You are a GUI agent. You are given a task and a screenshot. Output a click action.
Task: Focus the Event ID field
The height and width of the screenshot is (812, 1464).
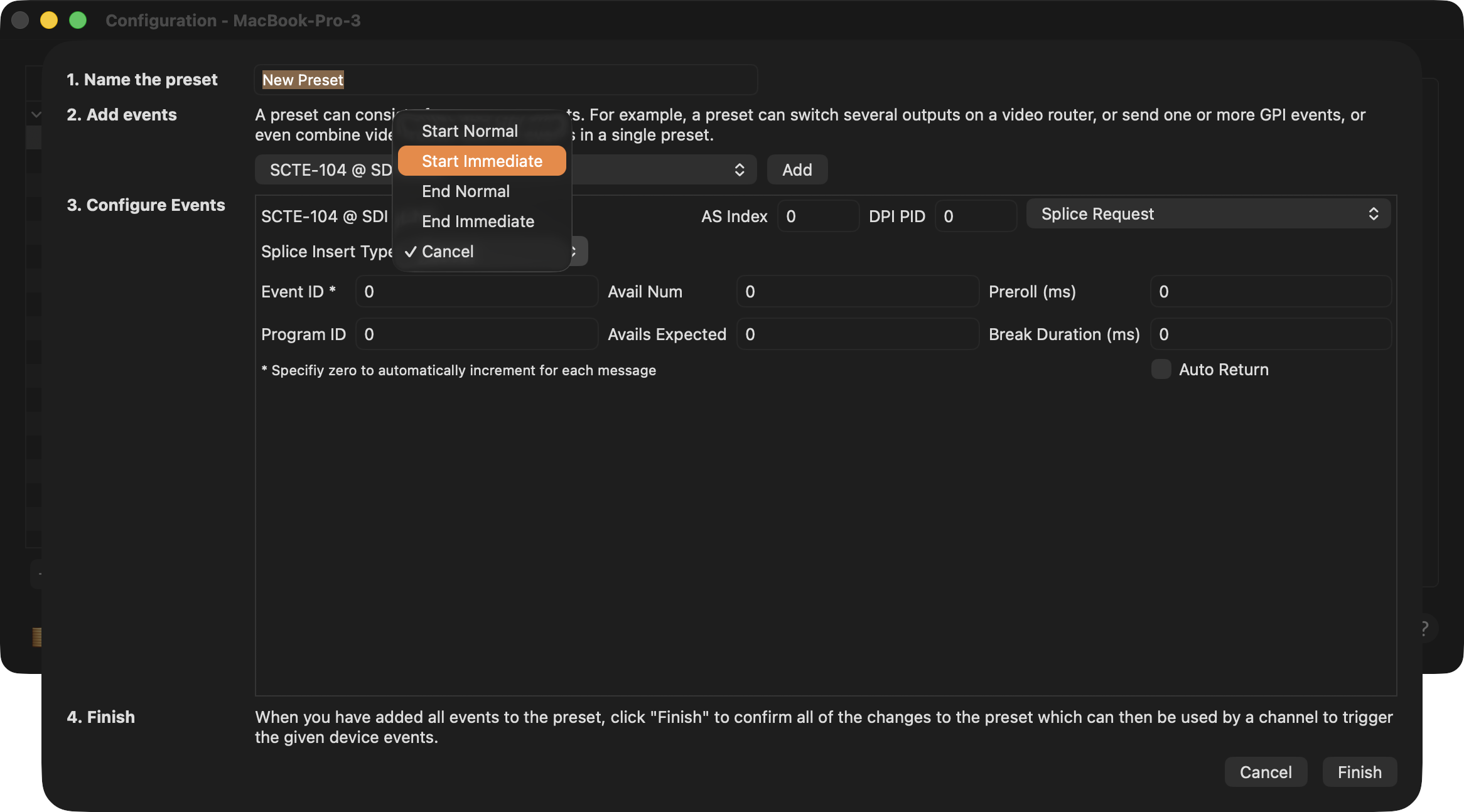476,292
